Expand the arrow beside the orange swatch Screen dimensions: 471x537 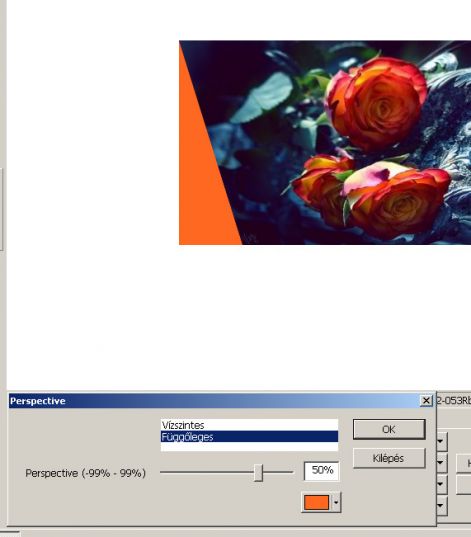coord(336,502)
